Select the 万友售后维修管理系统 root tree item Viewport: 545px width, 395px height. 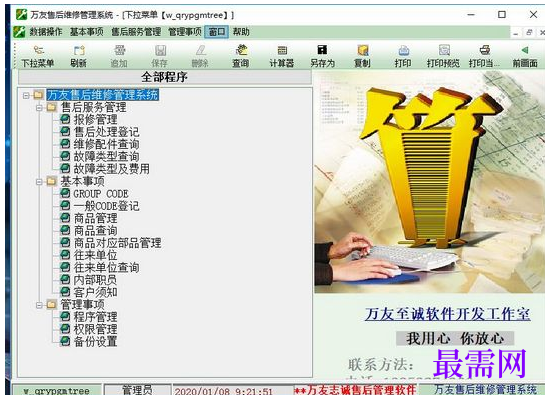[x=103, y=95]
